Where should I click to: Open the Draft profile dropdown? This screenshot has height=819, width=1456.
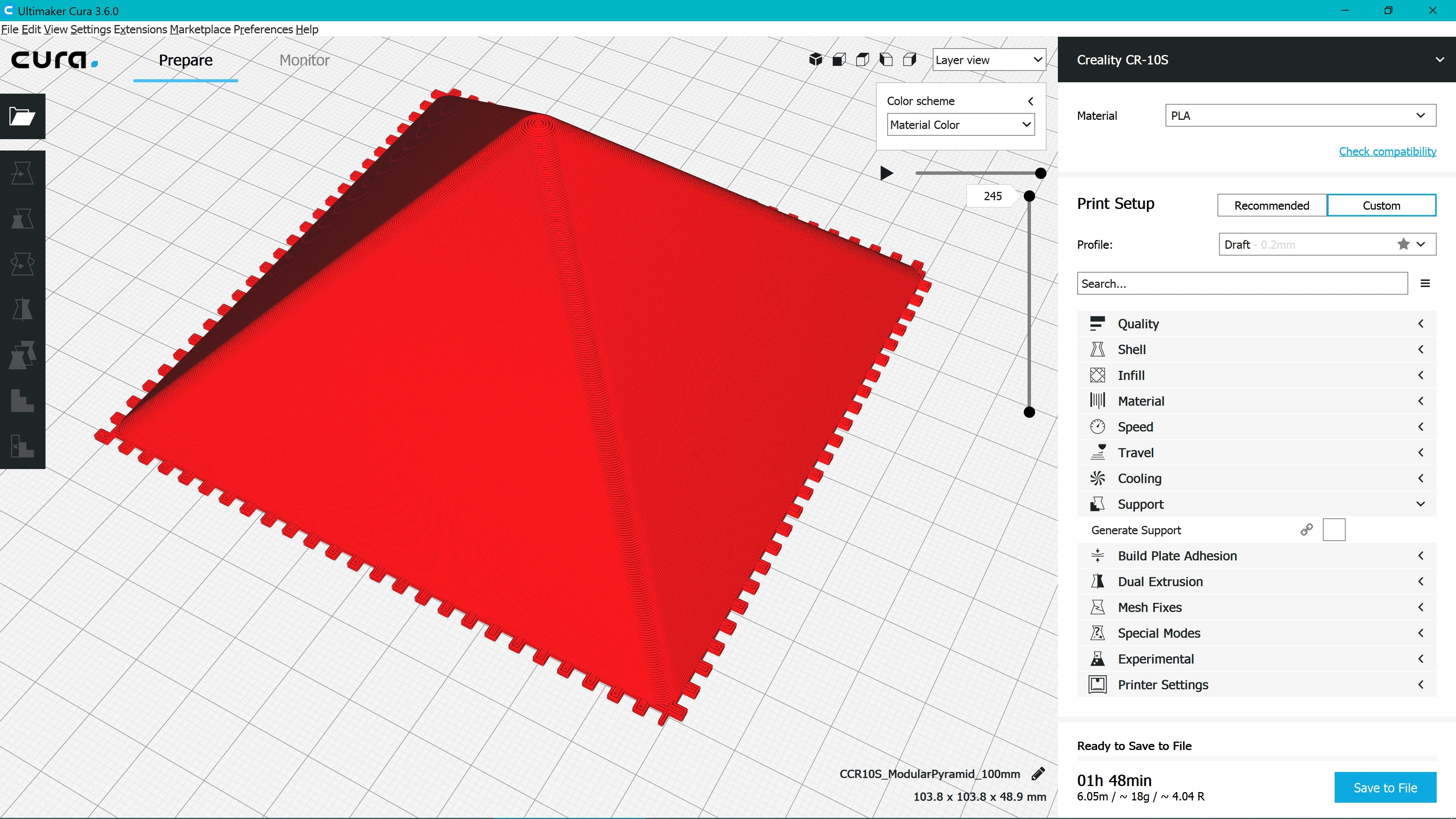tap(1327, 244)
